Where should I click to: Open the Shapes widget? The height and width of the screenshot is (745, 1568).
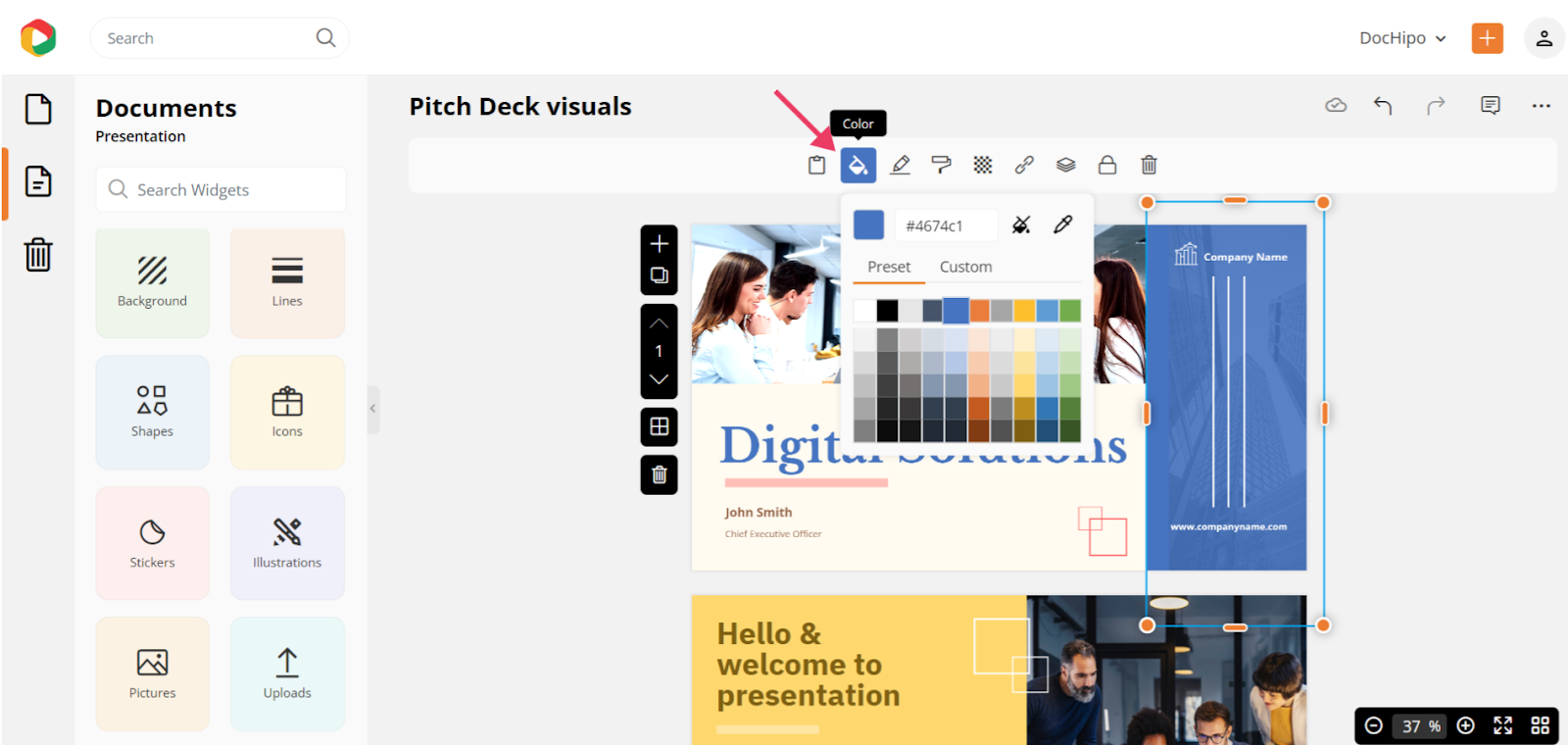[x=153, y=412]
